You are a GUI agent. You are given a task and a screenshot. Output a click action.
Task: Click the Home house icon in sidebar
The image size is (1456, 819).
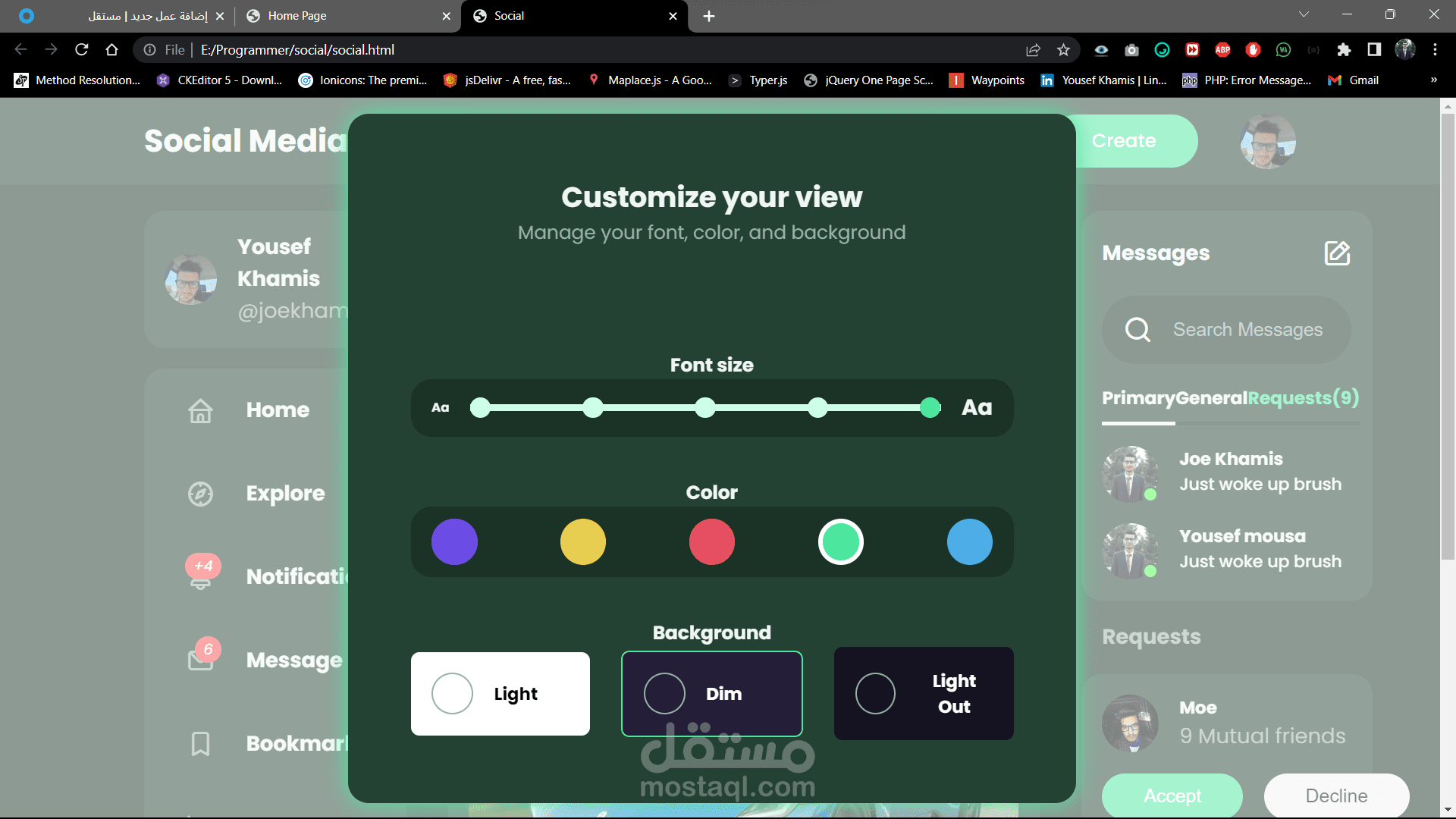point(200,410)
